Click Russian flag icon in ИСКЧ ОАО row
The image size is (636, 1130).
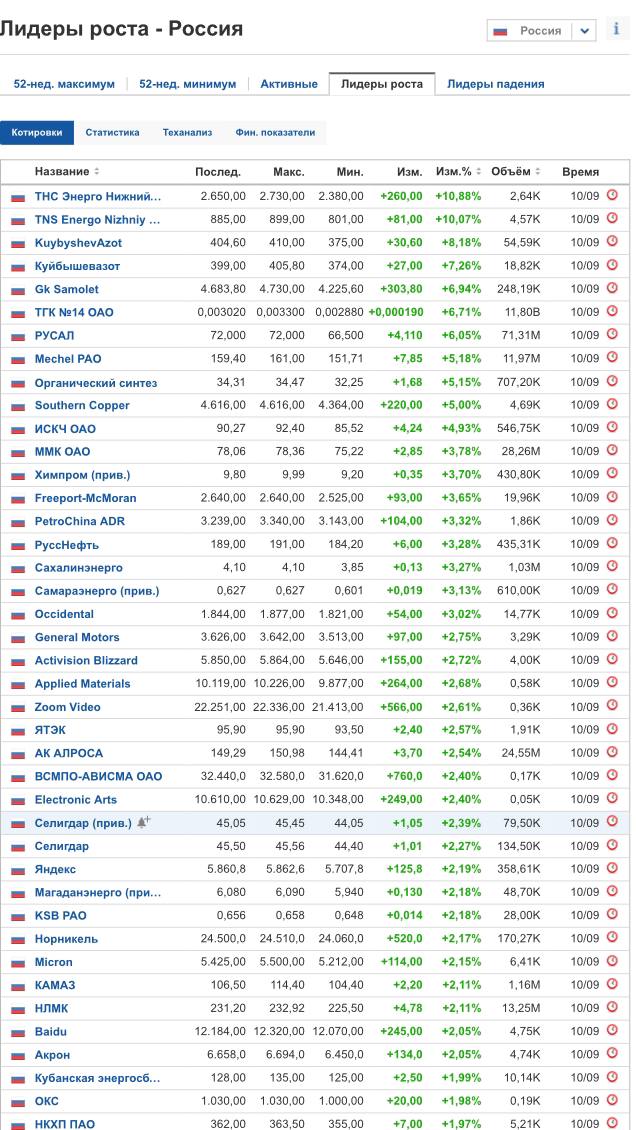click(x=18, y=430)
